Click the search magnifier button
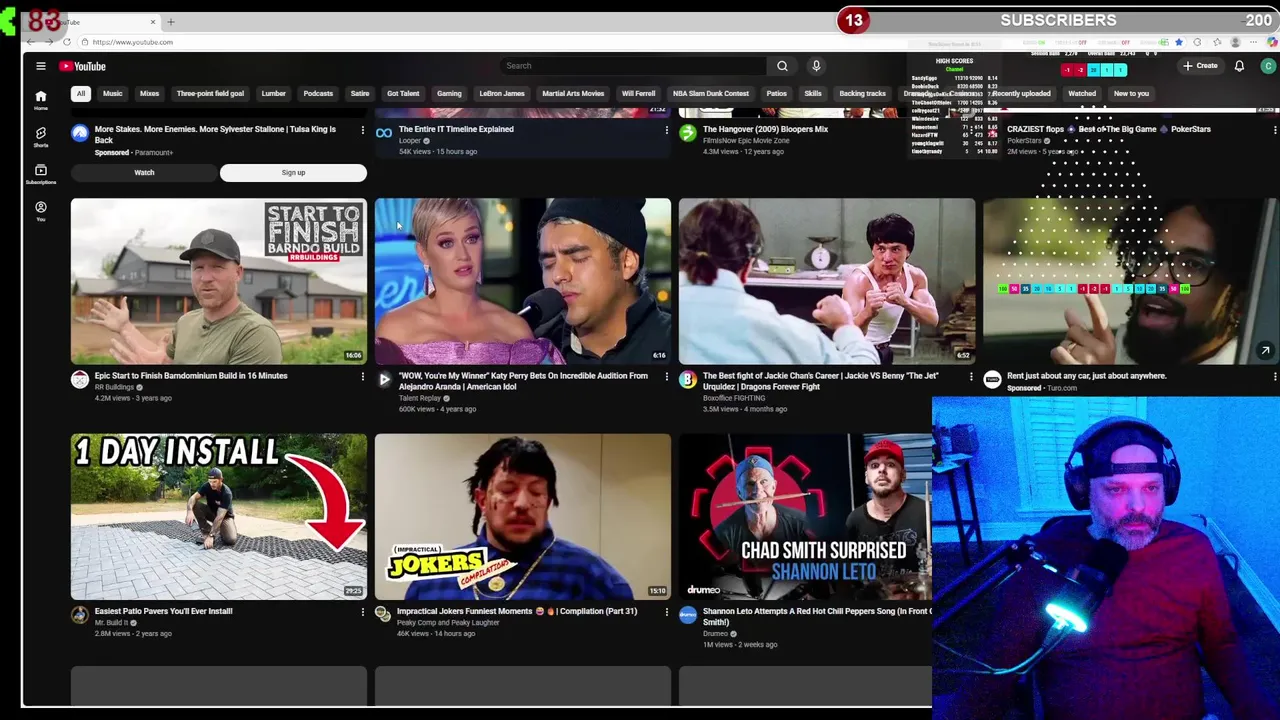 782,66
